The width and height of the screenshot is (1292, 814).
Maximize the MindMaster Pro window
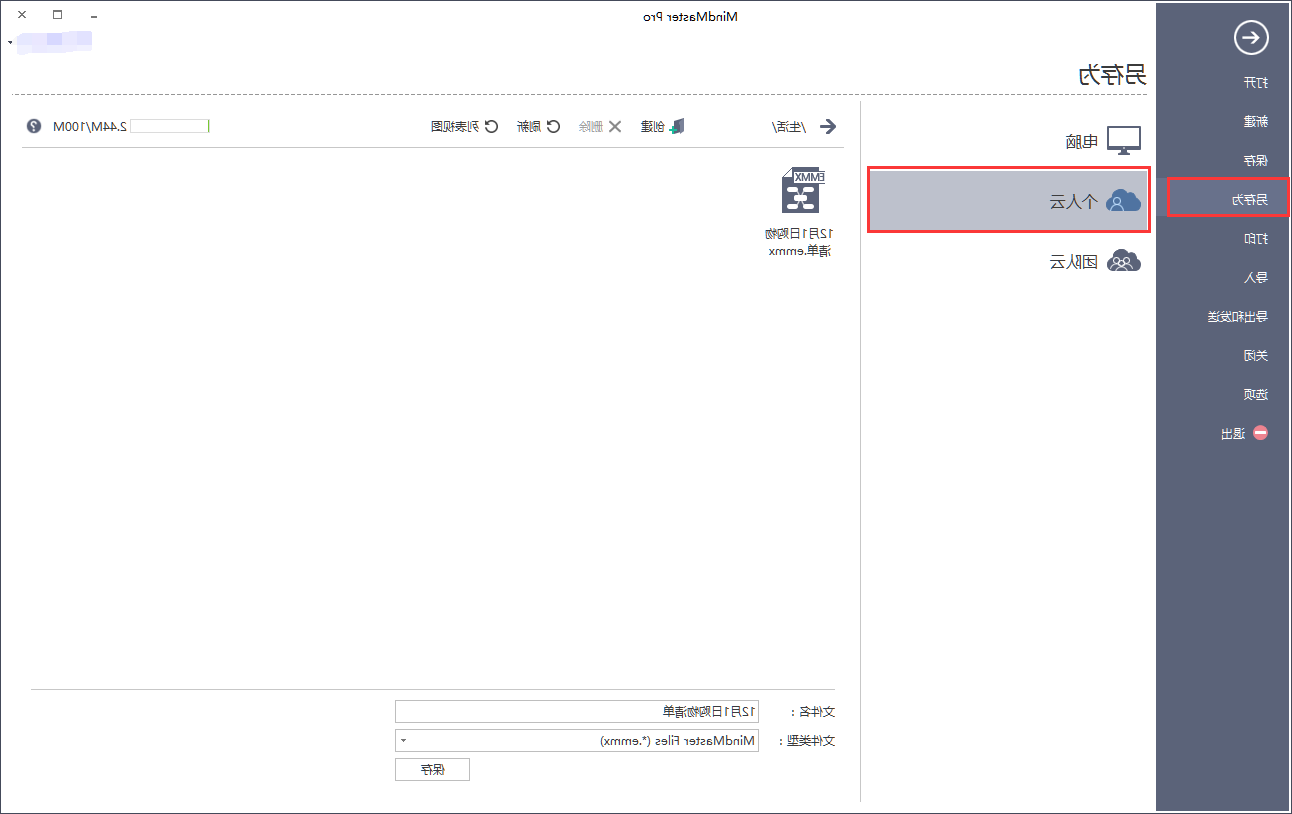(x=57, y=15)
